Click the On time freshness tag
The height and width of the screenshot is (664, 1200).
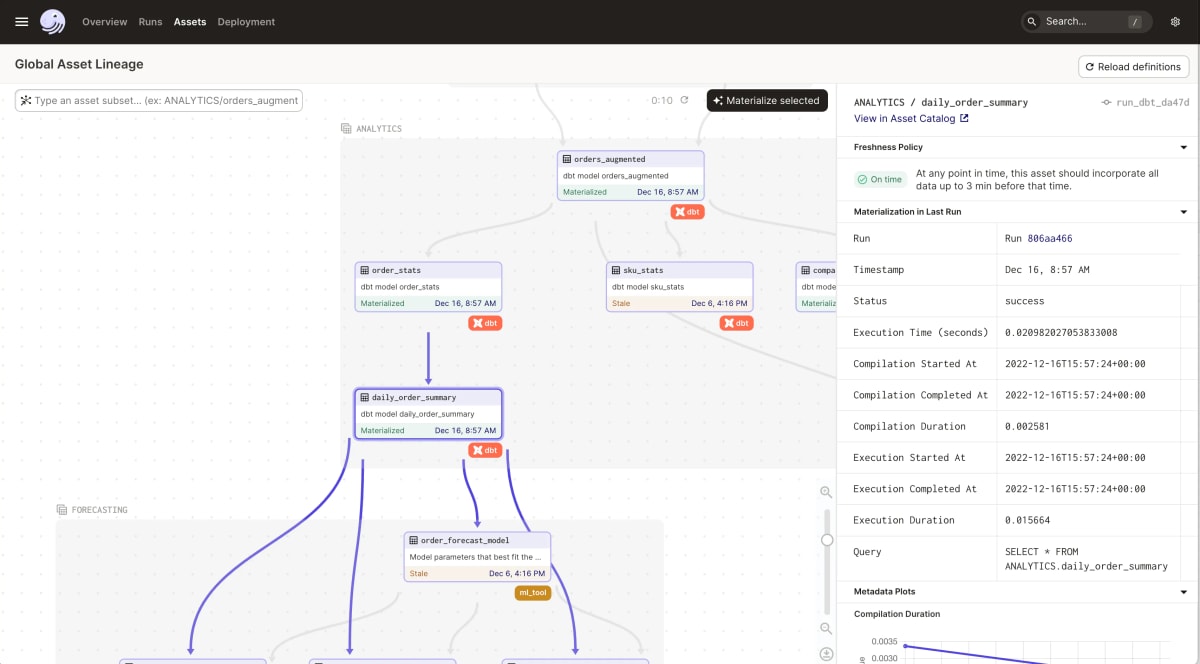click(x=879, y=180)
